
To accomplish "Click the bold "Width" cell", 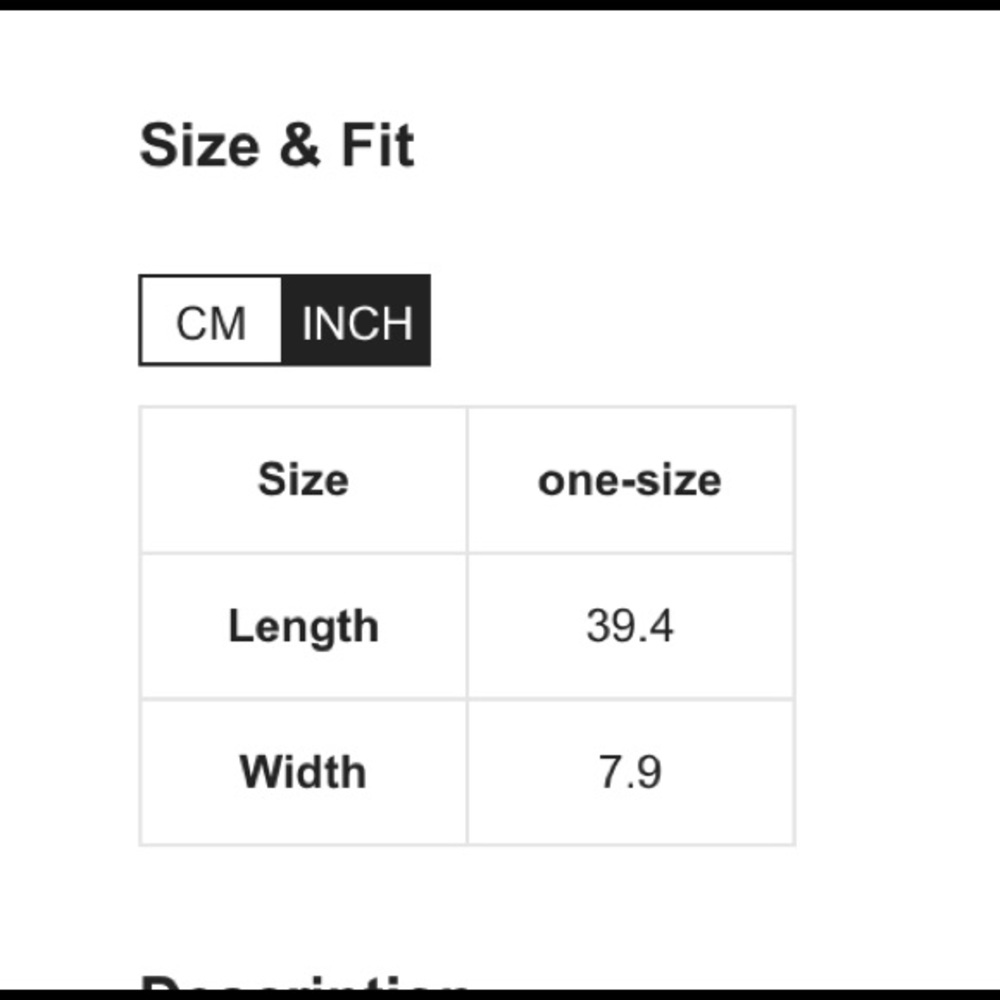I will click(x=303, y=772).
